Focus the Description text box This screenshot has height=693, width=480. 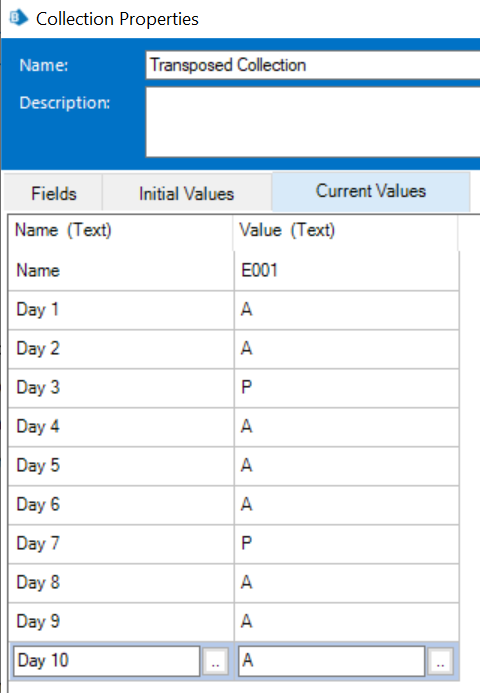[x=313, y=122]
